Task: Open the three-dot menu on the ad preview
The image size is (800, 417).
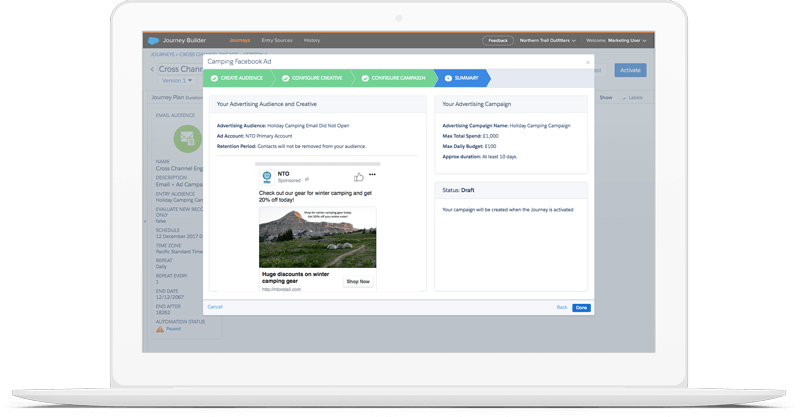Action: point(373,176)
